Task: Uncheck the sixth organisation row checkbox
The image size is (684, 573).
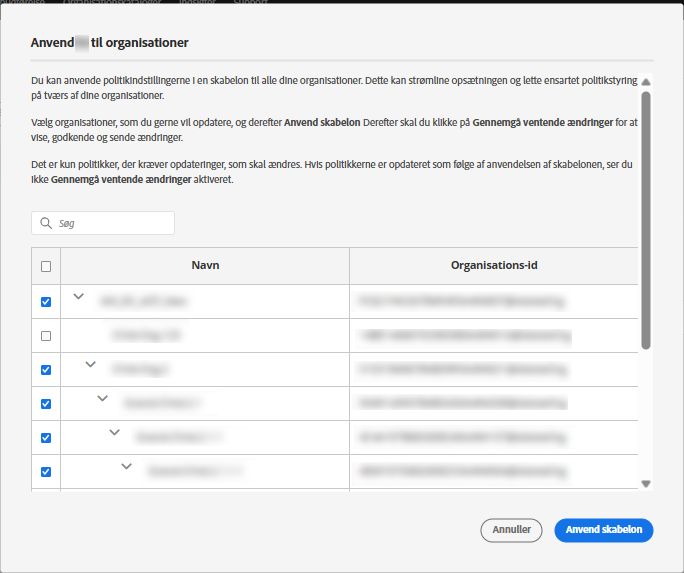Action: (46, 472)
